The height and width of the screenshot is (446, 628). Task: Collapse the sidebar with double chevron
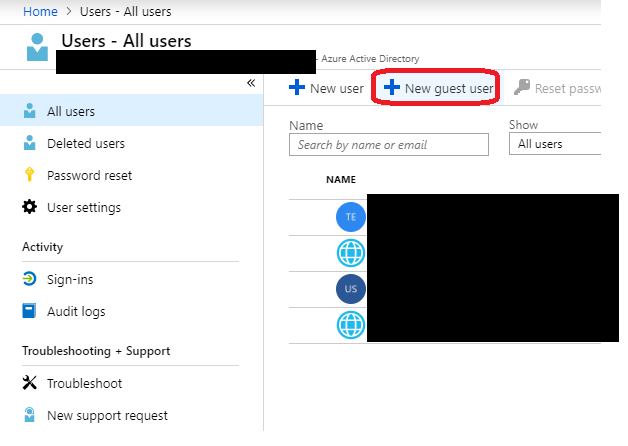251,83
